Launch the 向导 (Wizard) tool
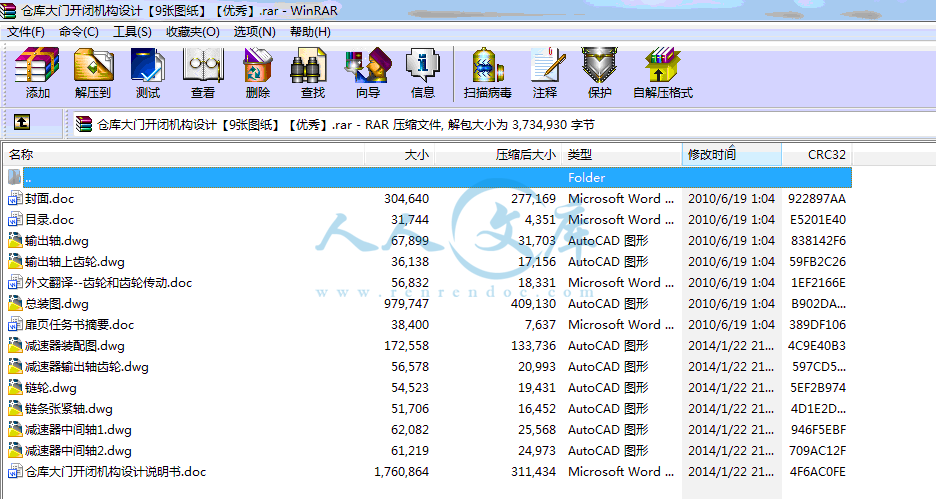 pos(368,73)
